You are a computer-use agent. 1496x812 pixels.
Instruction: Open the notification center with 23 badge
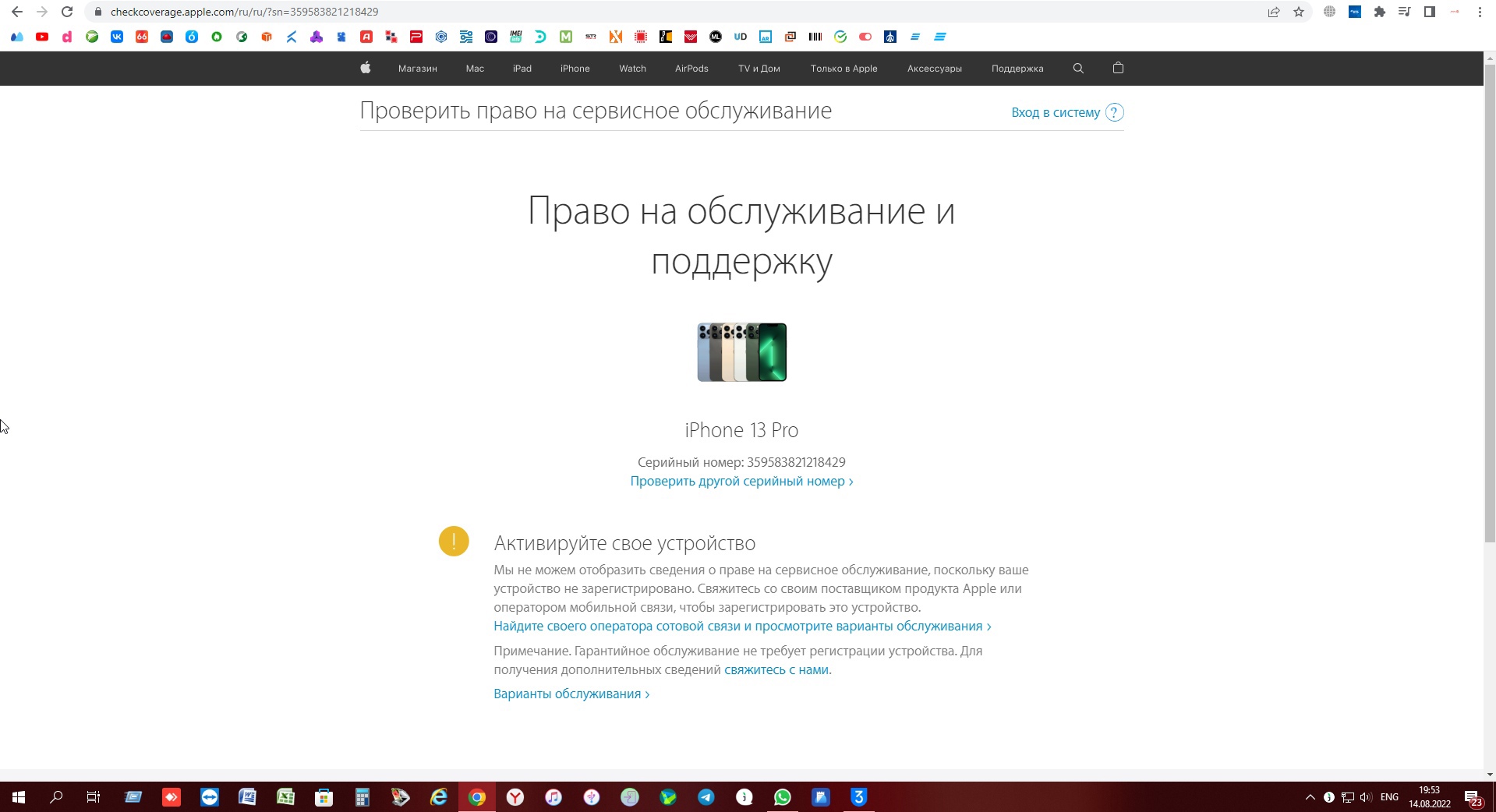1473,798
